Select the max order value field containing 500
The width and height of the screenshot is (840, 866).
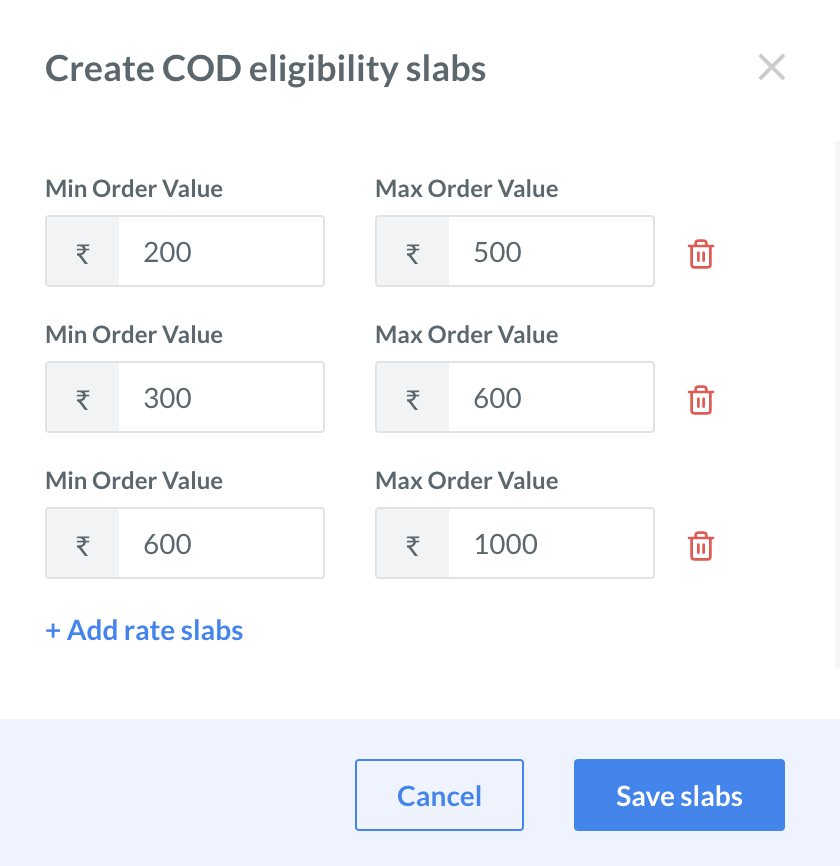click(550, 251)
